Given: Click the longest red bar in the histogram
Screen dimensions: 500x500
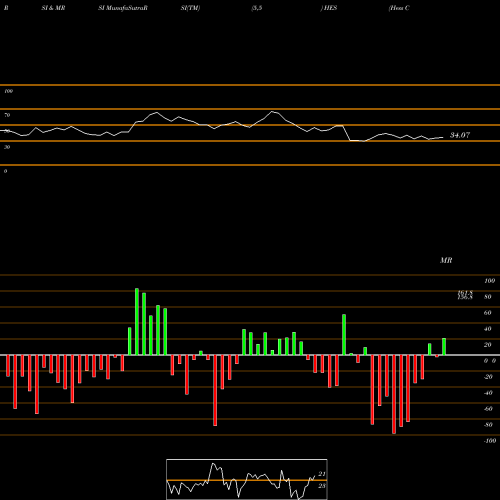Looking at the screenshot, I should click(x=394, y=394).
